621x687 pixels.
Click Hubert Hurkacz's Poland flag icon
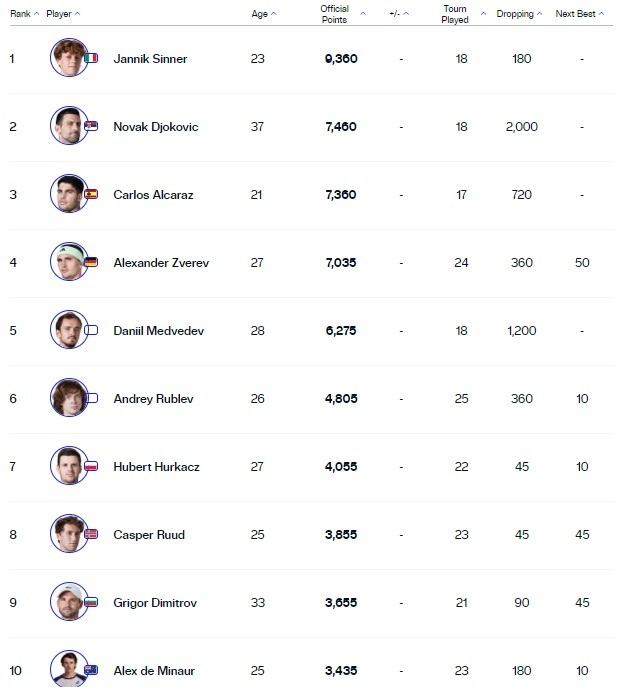coord(92,466)
